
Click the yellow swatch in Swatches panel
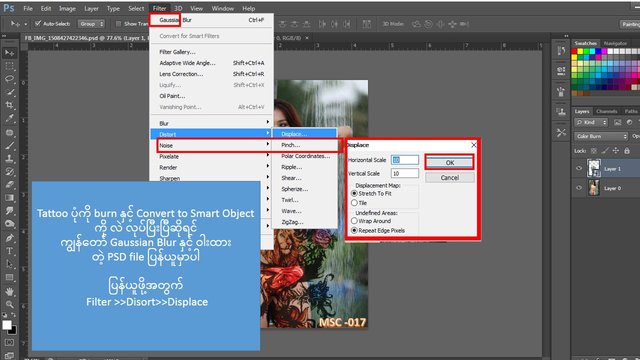click(x=580, y=51)
